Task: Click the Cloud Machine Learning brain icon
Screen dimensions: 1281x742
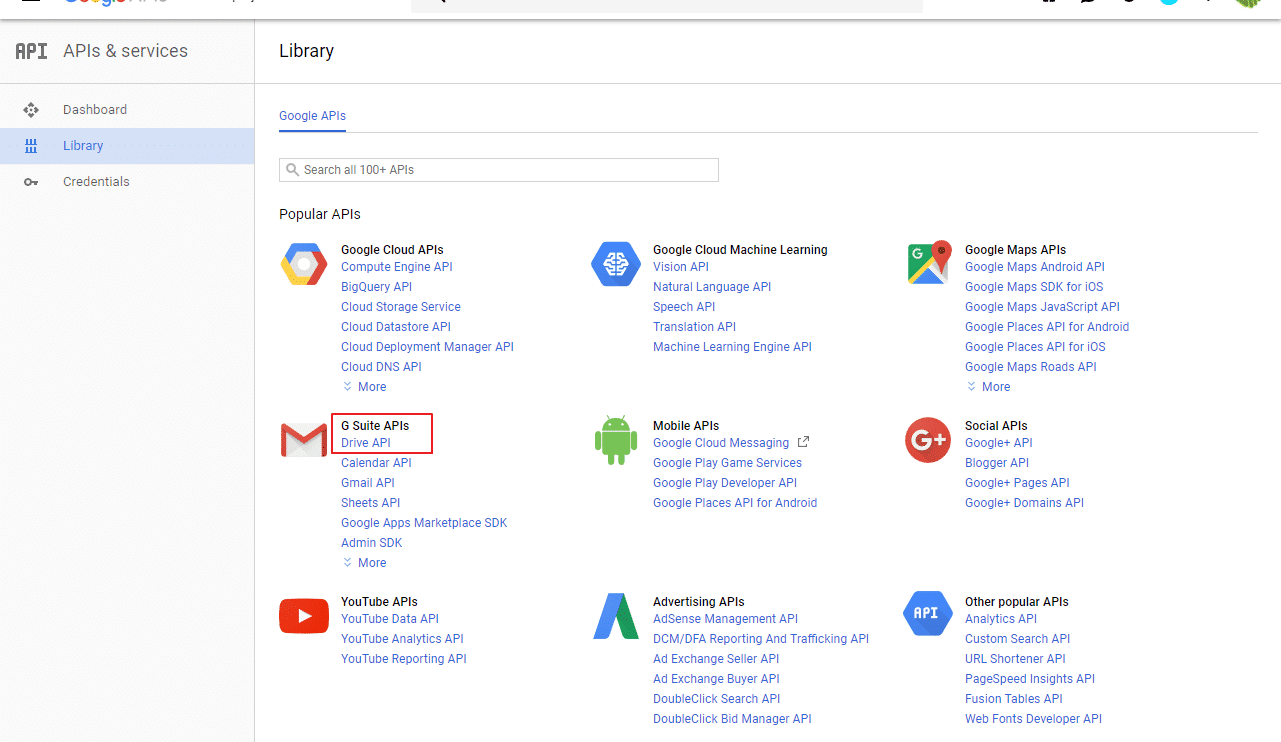Action: click(x=615, y=264)
